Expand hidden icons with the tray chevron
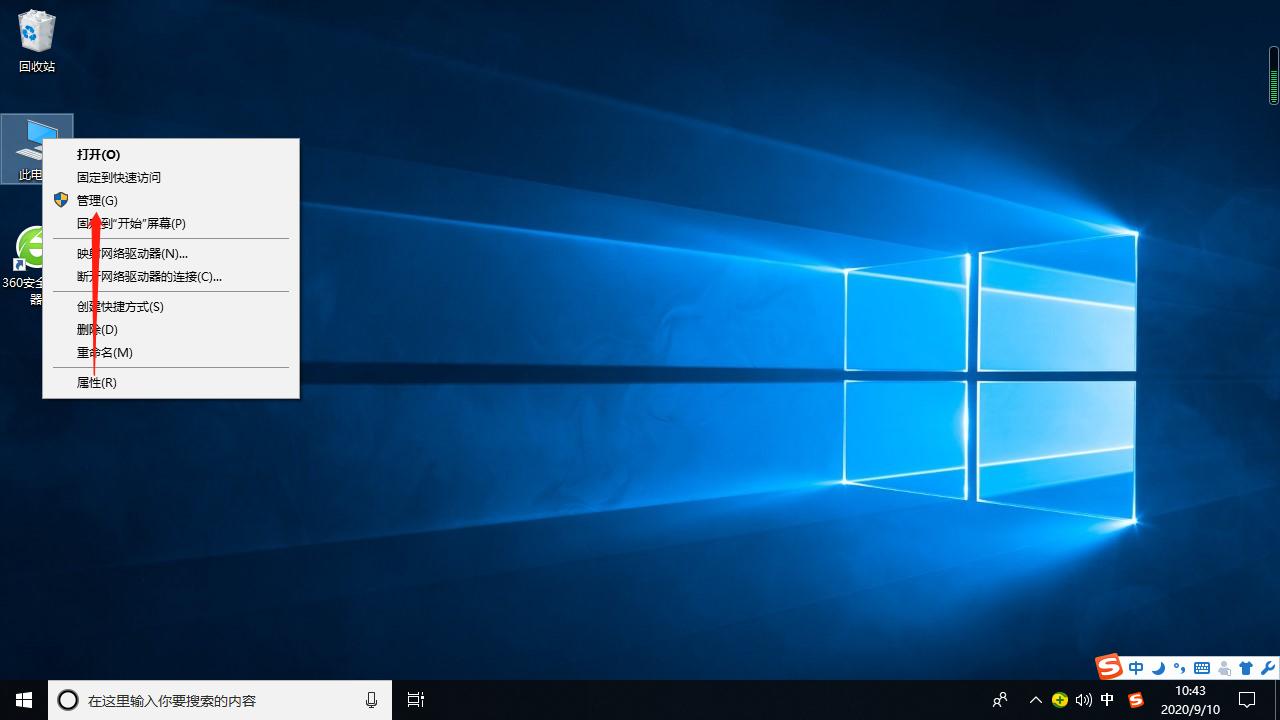 (1036, 700)
